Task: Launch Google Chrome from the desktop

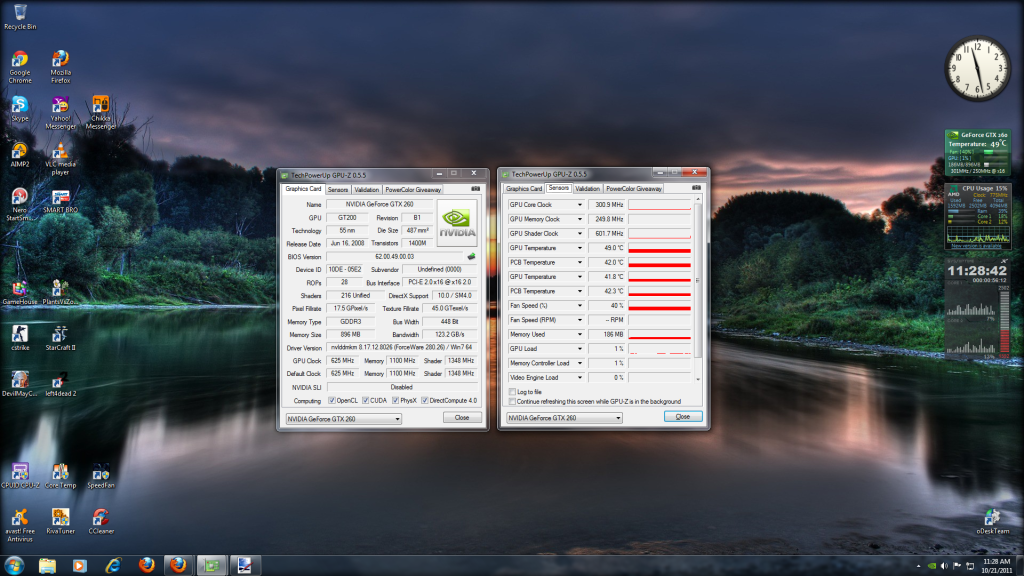Action: (20, 67)
